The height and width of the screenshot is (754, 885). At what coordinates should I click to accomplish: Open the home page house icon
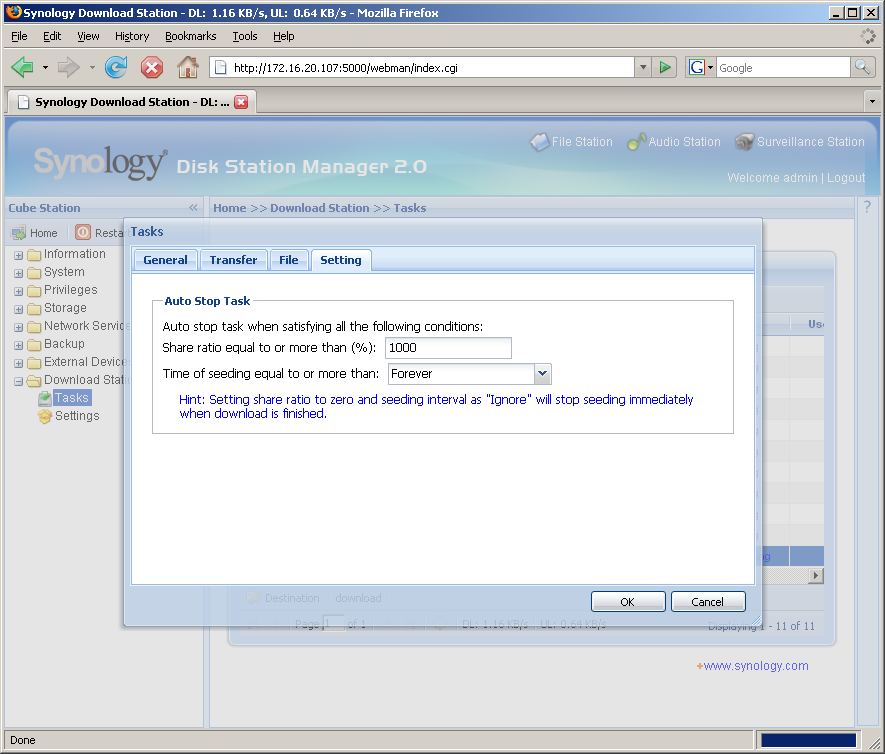click(x=188, y=68)
